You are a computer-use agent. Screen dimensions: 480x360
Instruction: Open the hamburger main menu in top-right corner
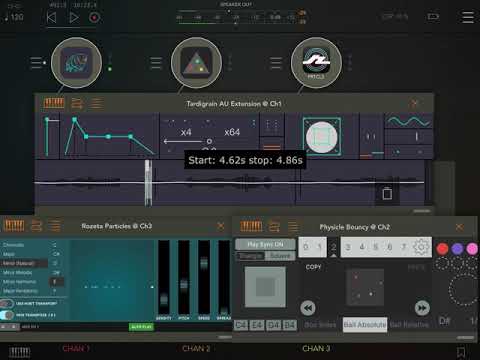pyautogui.click(x=468, y=17)
